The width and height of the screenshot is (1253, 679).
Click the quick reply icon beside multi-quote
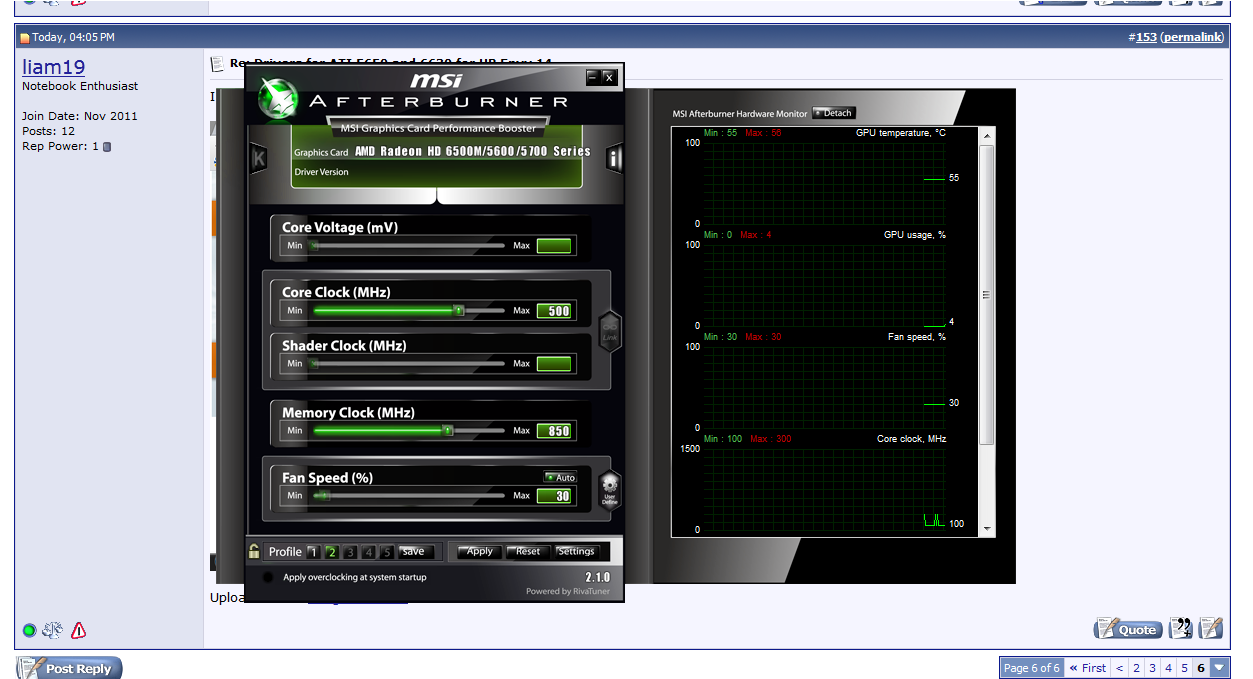[1211, 628]
